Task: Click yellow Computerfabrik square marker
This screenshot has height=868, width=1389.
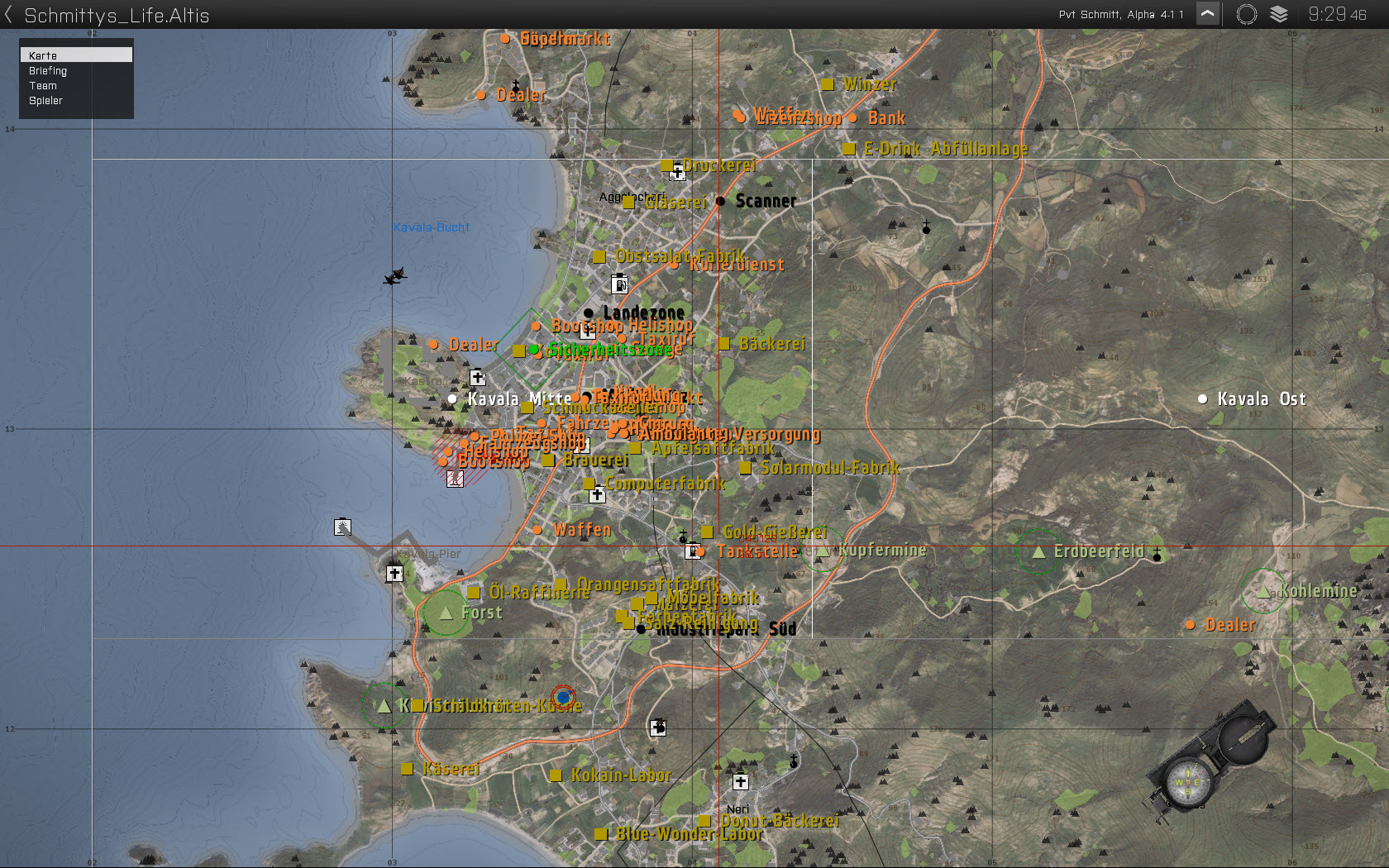Action: [x=589, y=483]
